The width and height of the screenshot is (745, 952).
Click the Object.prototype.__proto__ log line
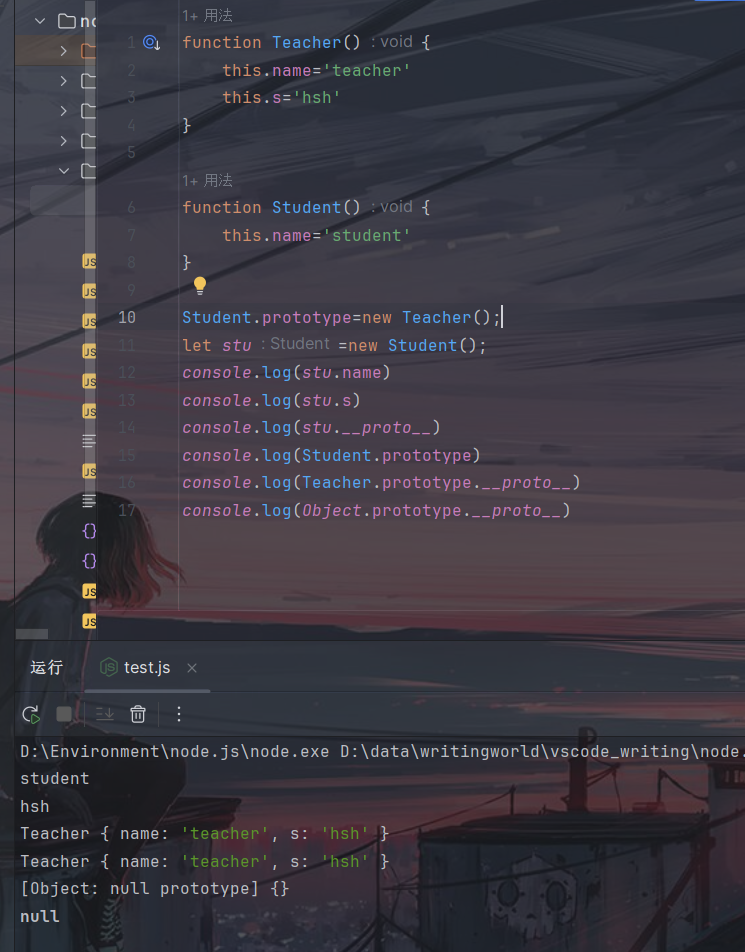[376, 511]
